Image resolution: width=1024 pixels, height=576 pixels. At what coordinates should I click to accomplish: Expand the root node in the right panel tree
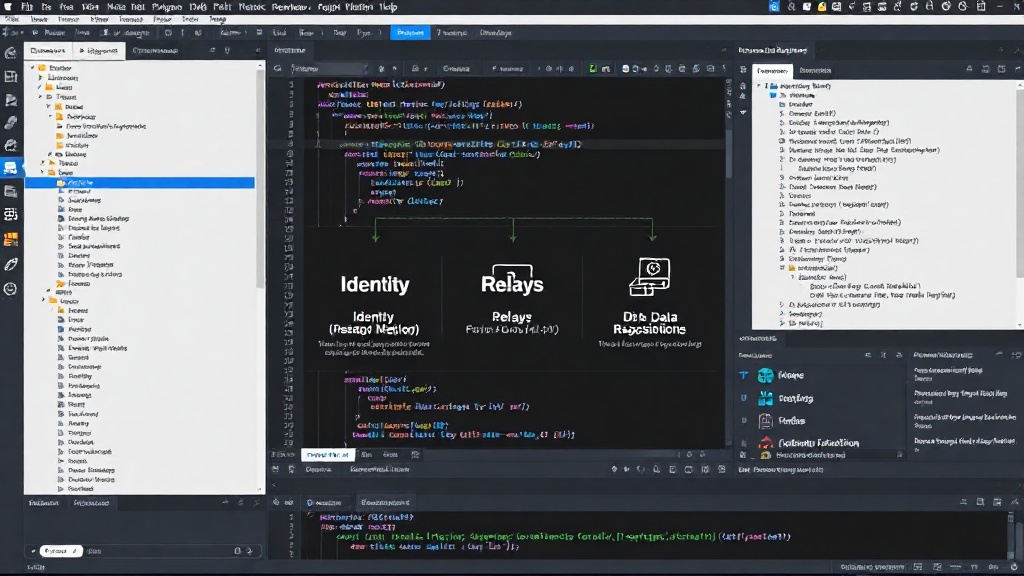tap(759, 86)
